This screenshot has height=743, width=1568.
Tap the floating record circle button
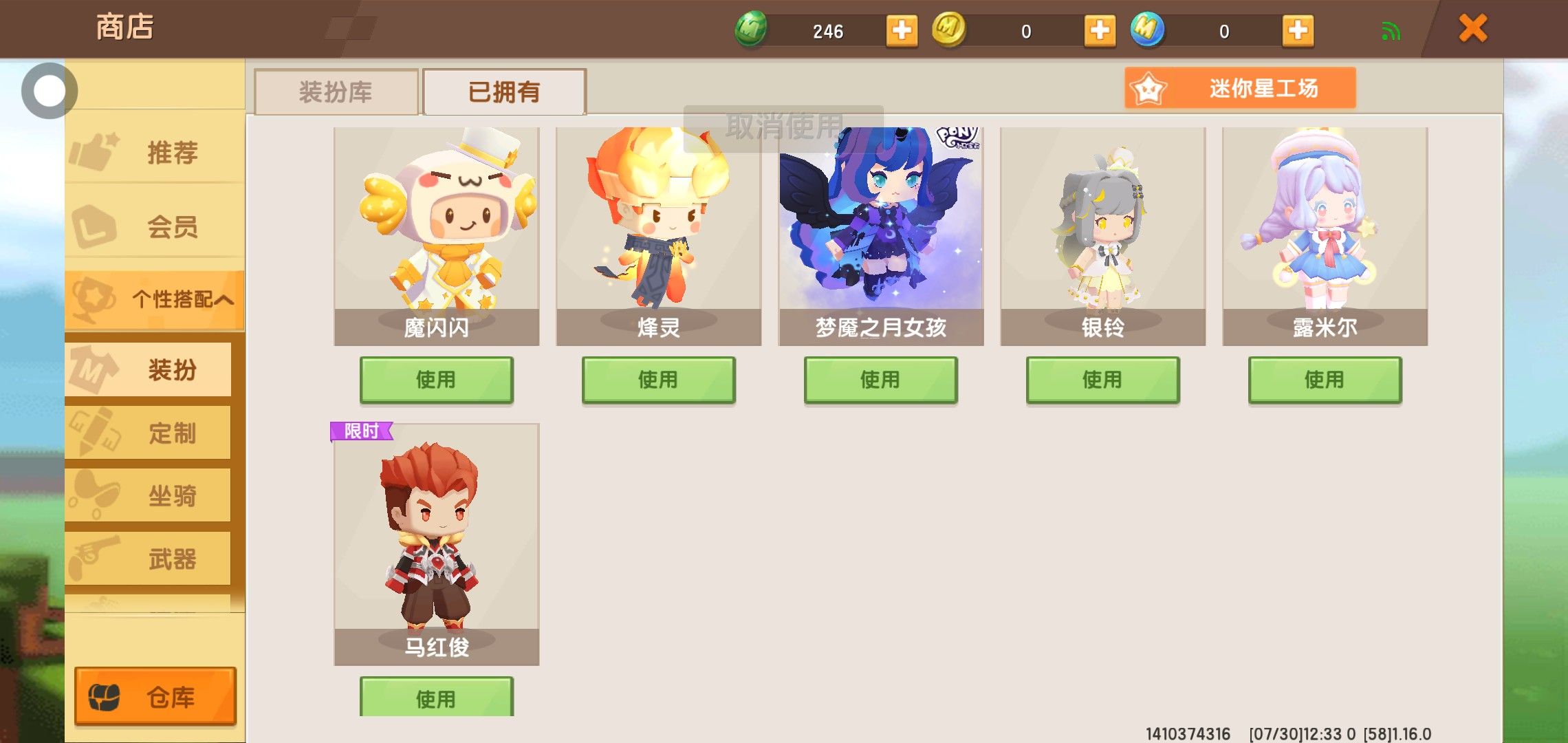click(x=50, y=91)
